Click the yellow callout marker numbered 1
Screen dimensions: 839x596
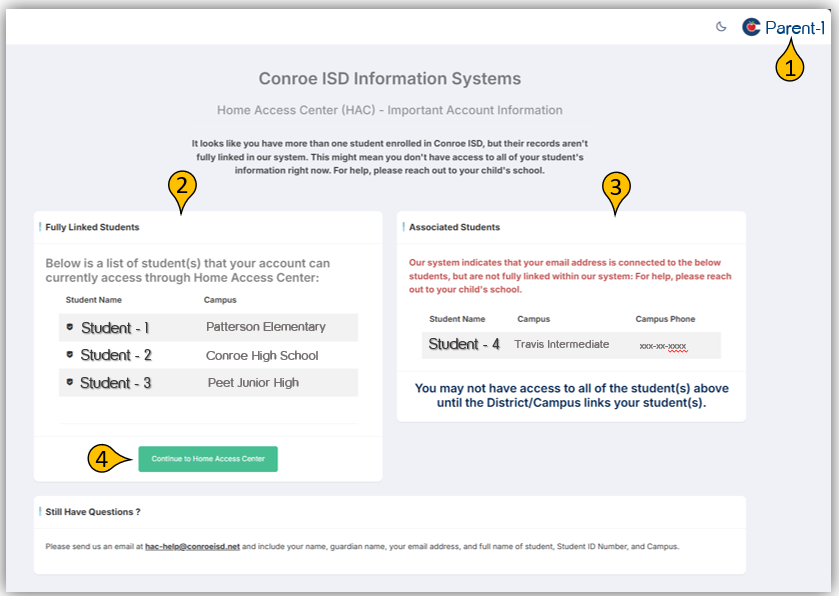pyautogui.click(x=790, y=66)
